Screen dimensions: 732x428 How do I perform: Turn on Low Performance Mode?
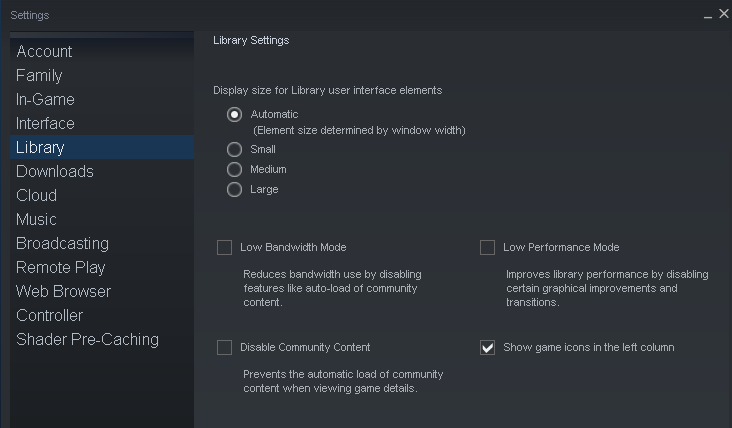click(x=488, y=248)
